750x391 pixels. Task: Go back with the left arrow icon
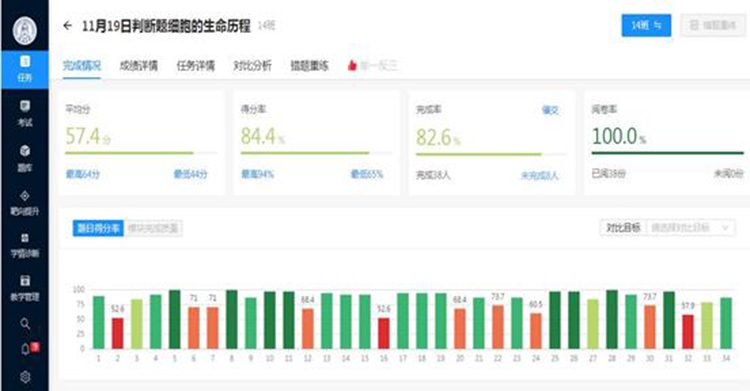67,26
